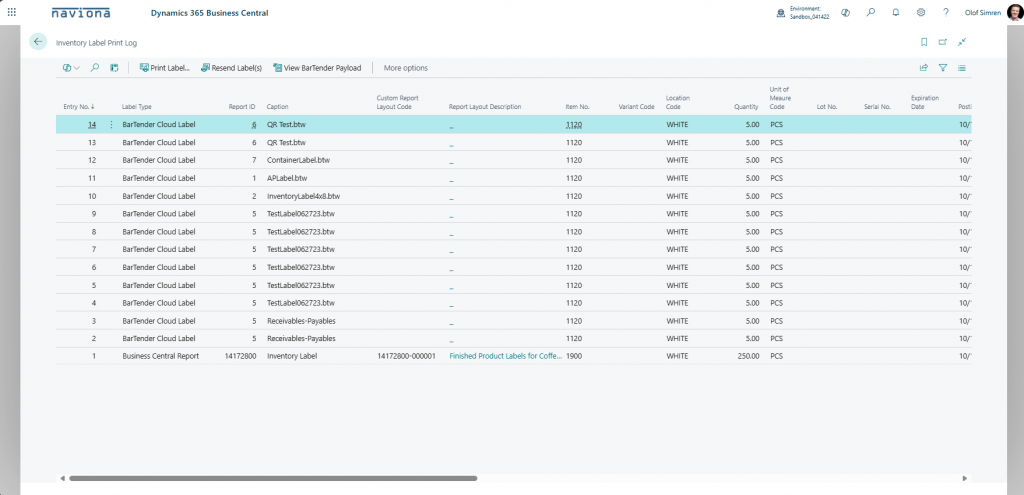1024x495 pixels.
Task: Click Inventory Label caption in row 1
Action: coord(292,356)
